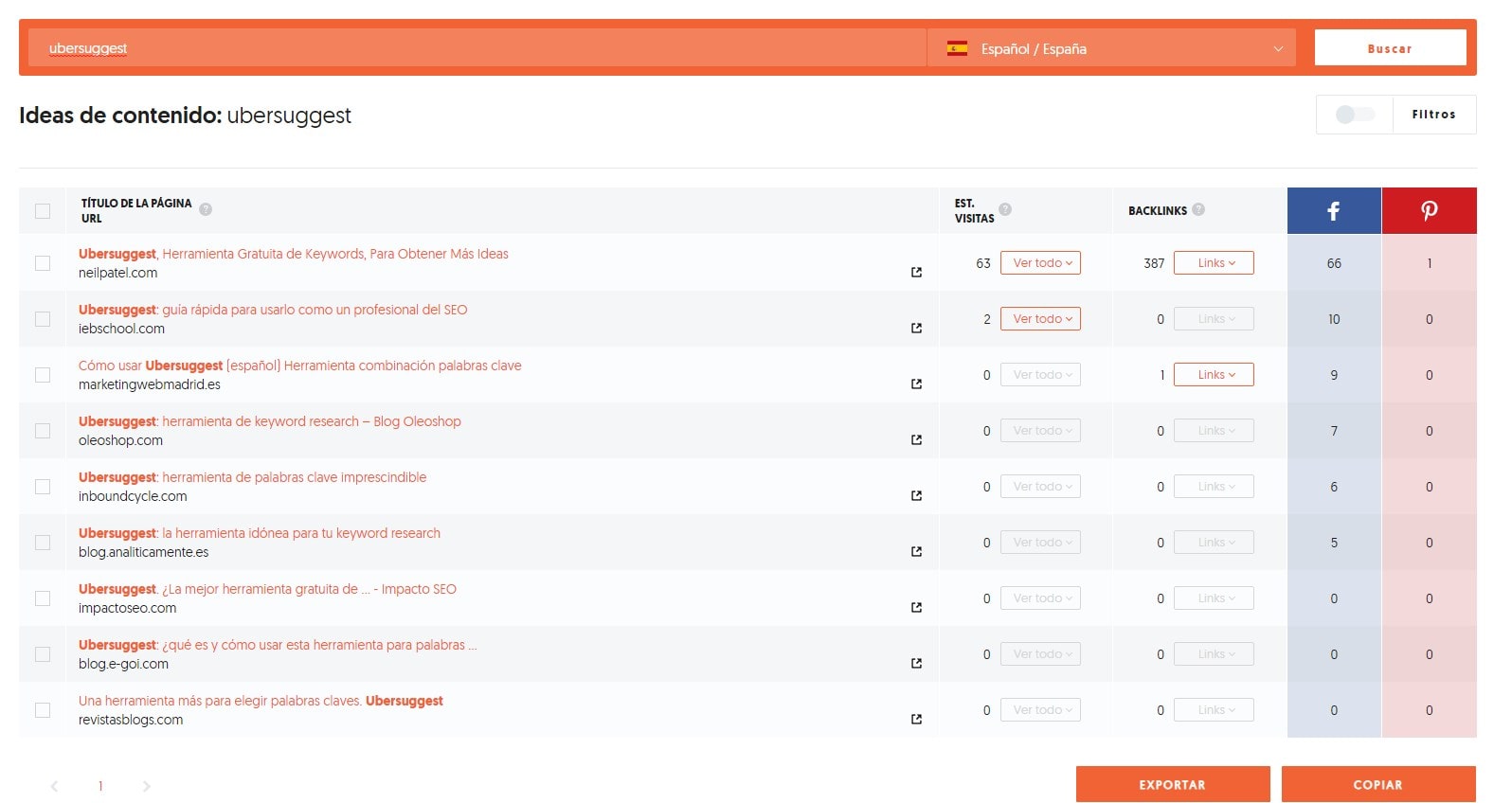Viewport: 1512px width, 803px height.
Task: Expand Ver todo for oleoshop.com
Action: [1040, 431]
